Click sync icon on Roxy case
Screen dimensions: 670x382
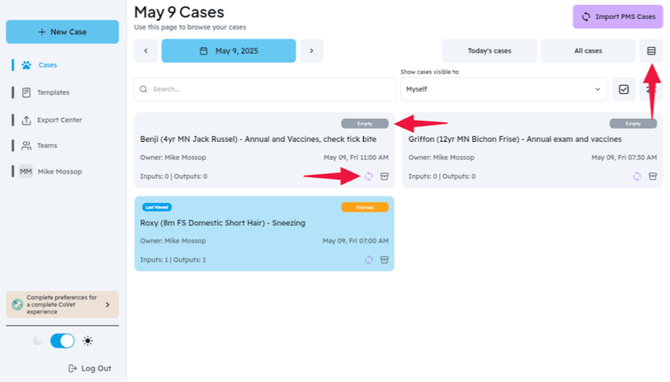(368, 259)
